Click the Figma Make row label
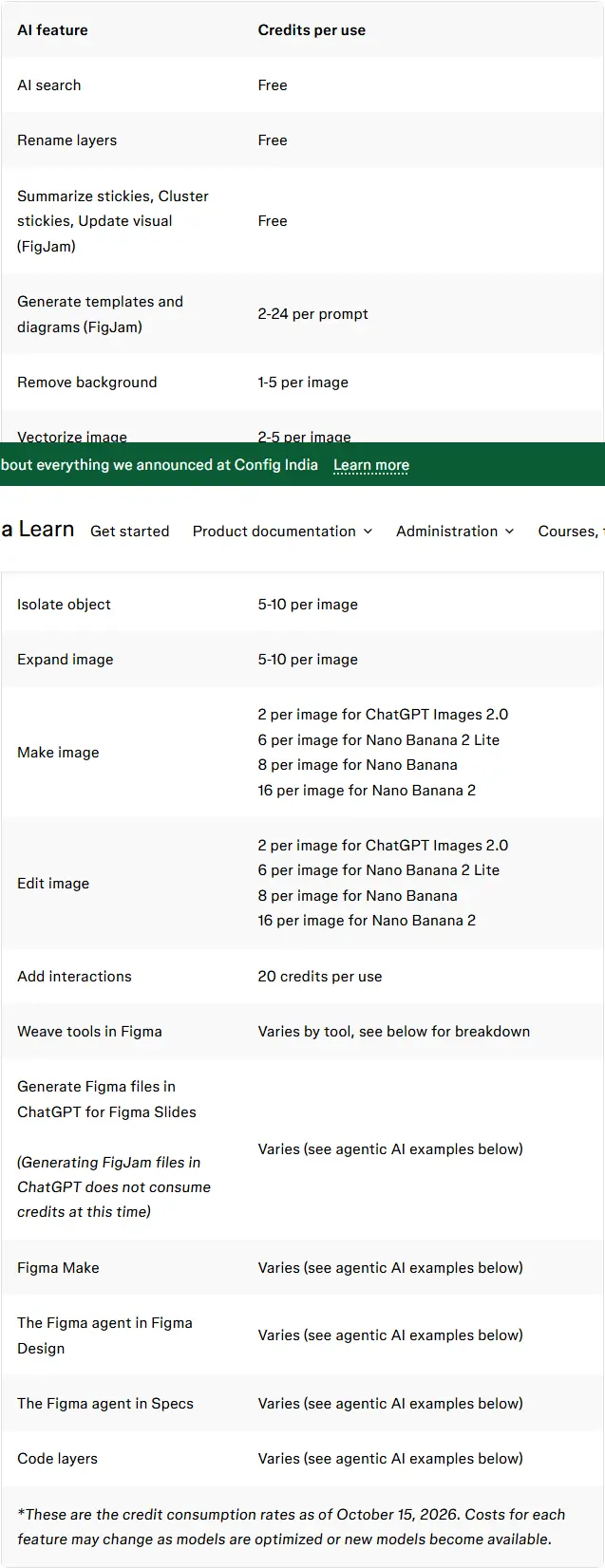This screenshot has height=1568, width=605. (x=58, y=1268)
